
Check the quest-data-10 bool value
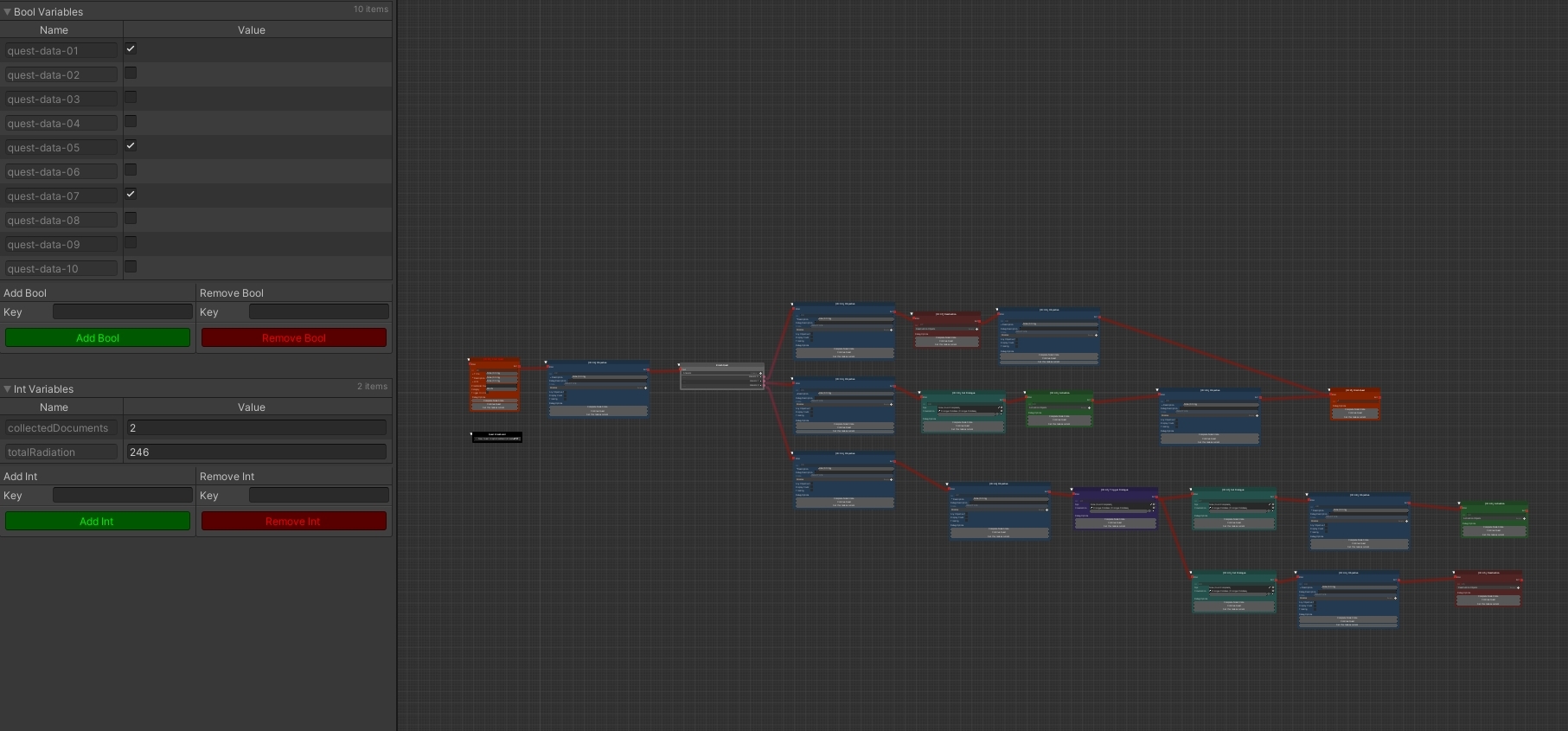(x=131, y=267)
